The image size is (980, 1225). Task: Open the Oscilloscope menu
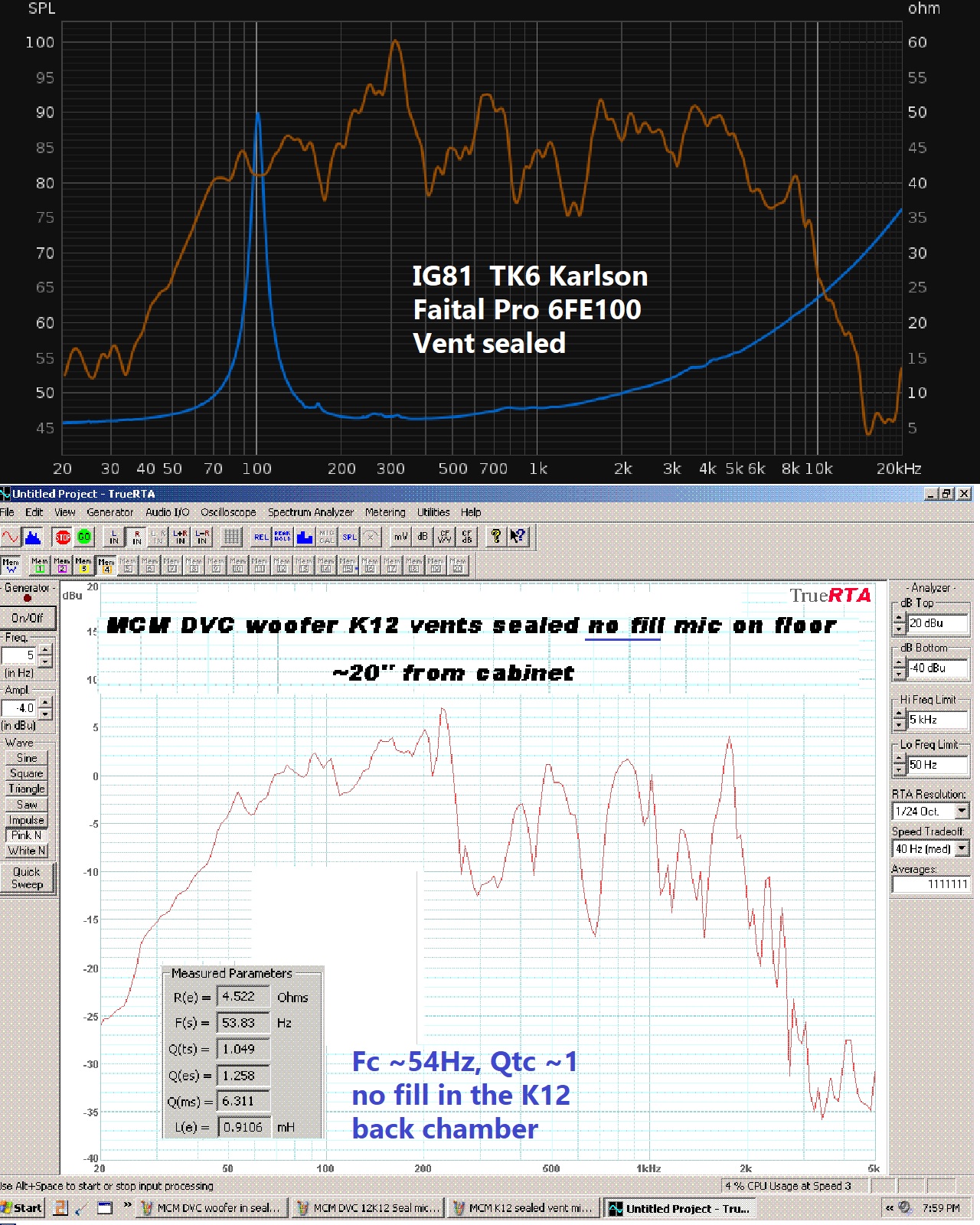point(228,512)
